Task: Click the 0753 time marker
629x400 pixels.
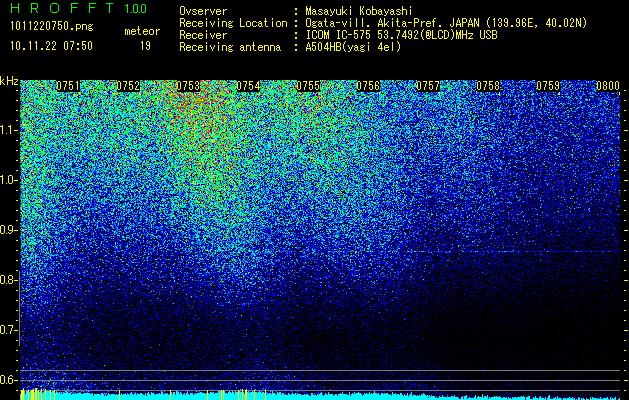Action: tap(188, 86)
